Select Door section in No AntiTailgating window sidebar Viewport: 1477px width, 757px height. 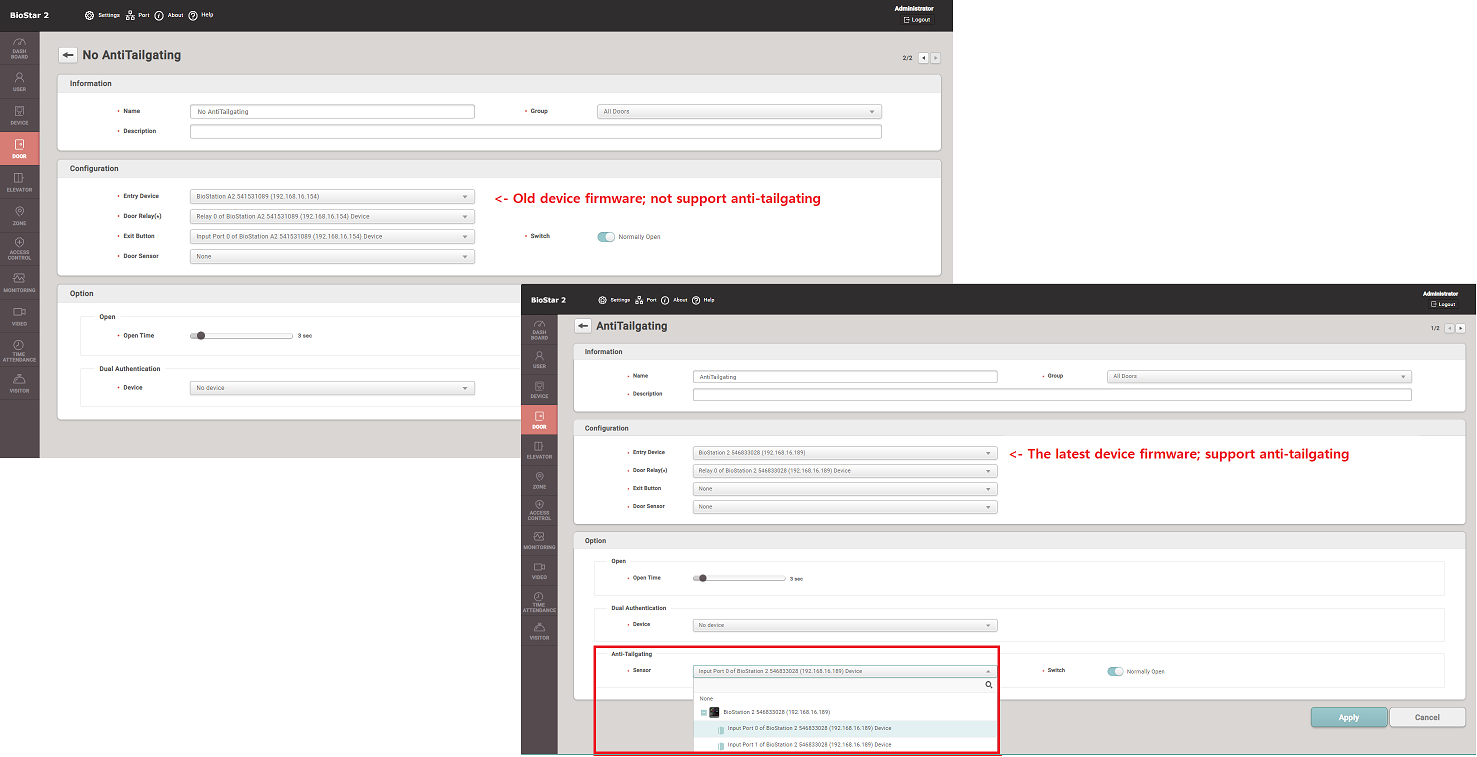click(x=19, y=149)
